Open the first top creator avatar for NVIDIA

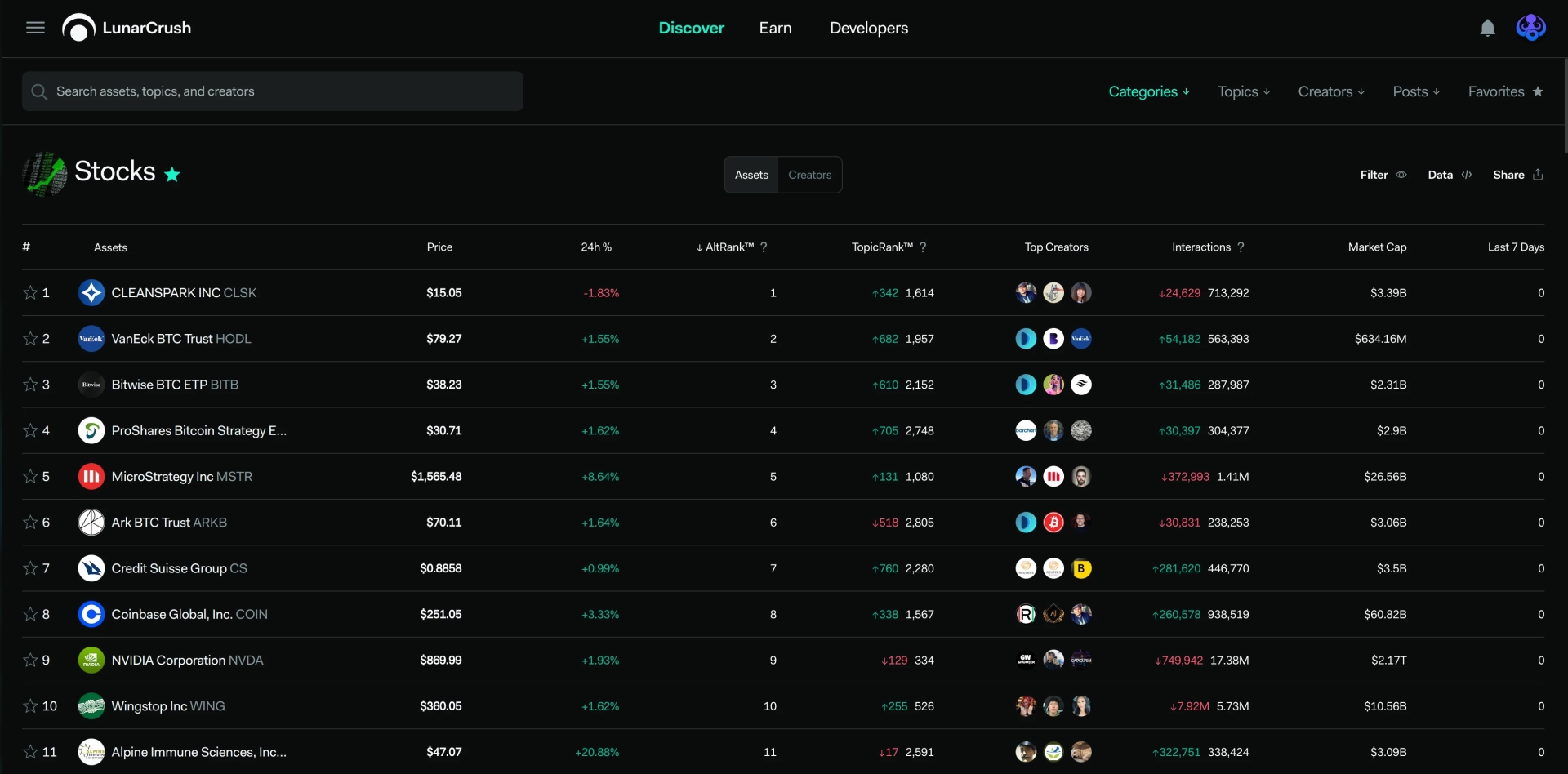point(1027,660)
